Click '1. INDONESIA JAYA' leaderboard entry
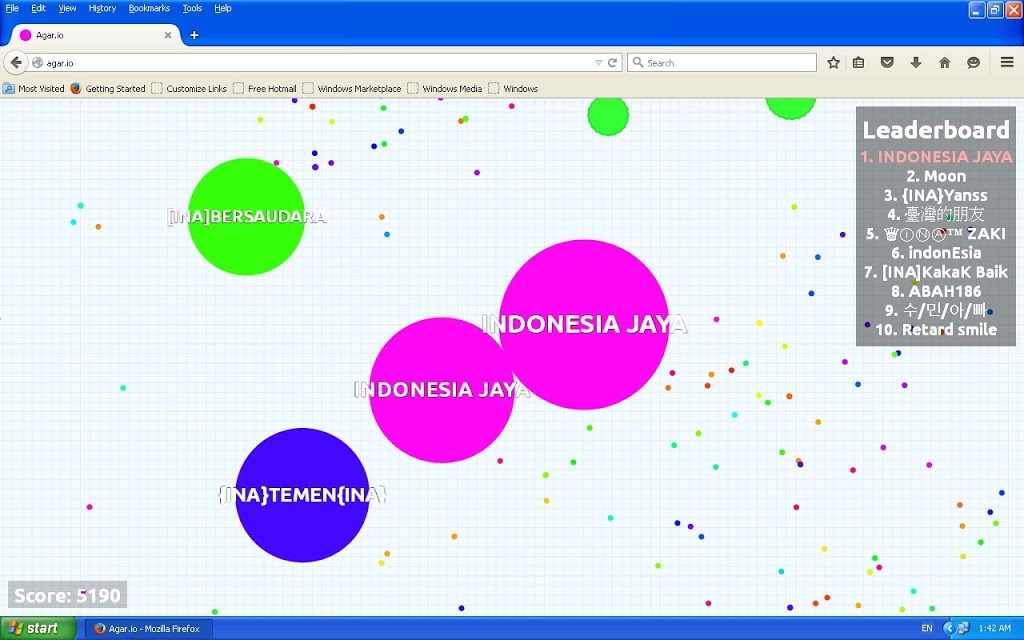 point(936,157)
